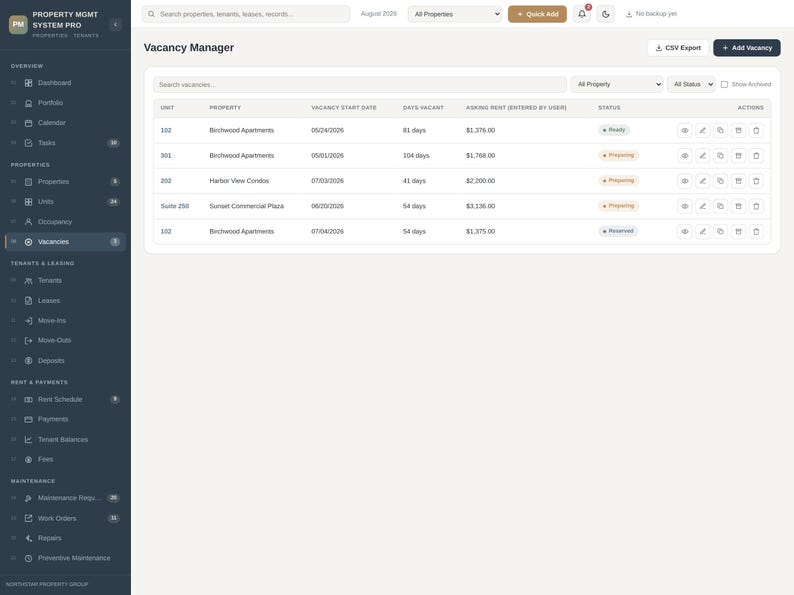Viewport: 794px width, 595px height.
Task: Click the Quick Add button
Action: point(537,14)
